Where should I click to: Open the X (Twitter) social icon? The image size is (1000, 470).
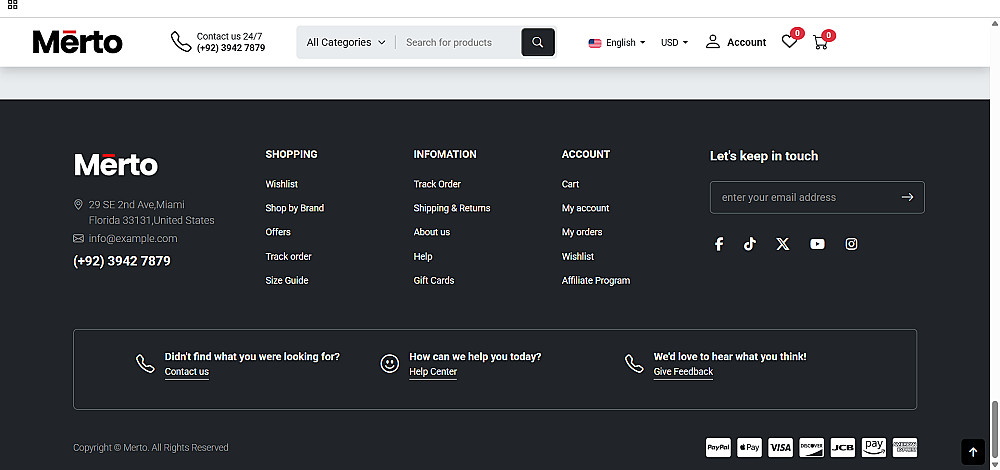click(x=783, y=244)
